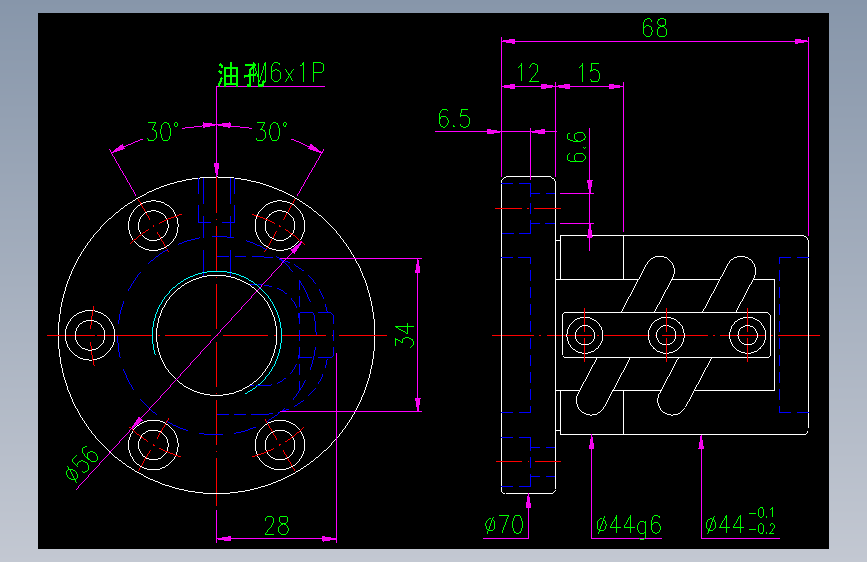The height and width of the screenshot is (562, 867).
Task: Click the -0.1 upper tolerance value
Action: click(x=762, y=513)
